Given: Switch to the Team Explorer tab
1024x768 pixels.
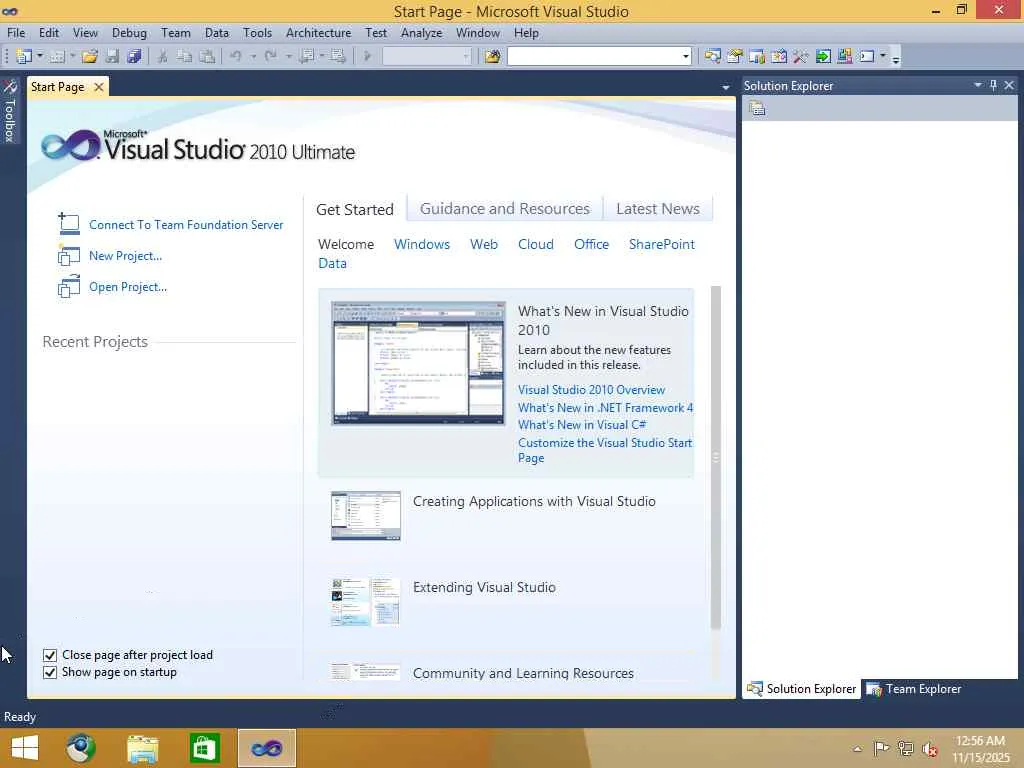Looking at the screenshot, I should tap(914, 689).
